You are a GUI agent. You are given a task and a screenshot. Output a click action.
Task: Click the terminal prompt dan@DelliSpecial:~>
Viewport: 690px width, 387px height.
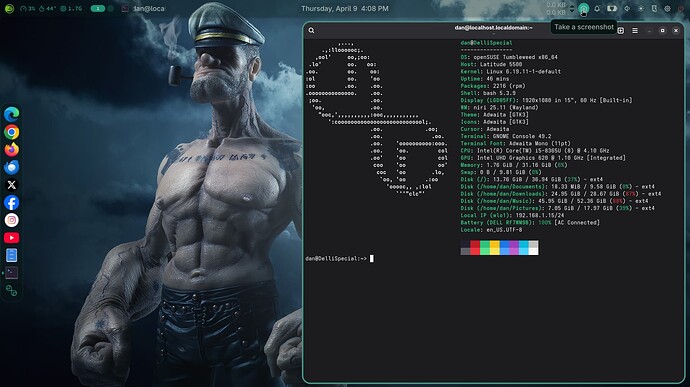[x=336, y=258]
